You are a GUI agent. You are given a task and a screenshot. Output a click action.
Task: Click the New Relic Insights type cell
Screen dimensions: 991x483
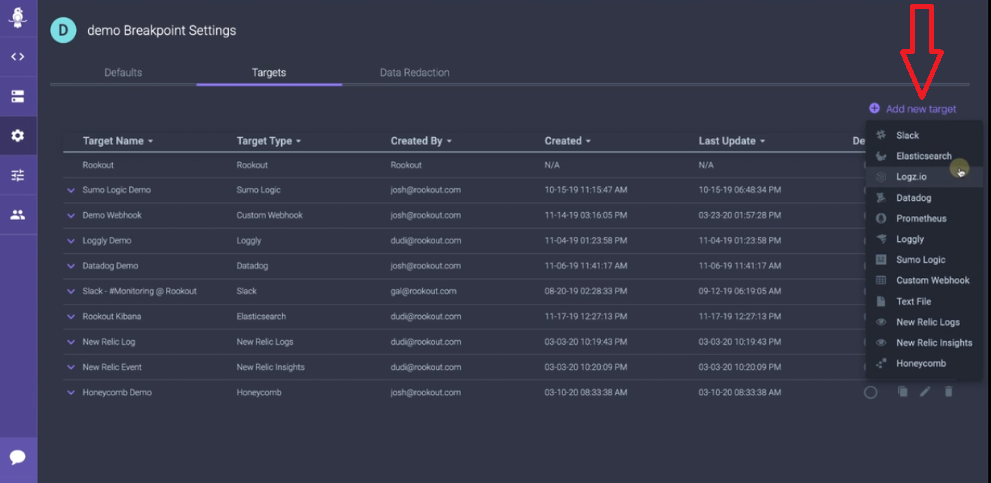[x=271, y=367]
